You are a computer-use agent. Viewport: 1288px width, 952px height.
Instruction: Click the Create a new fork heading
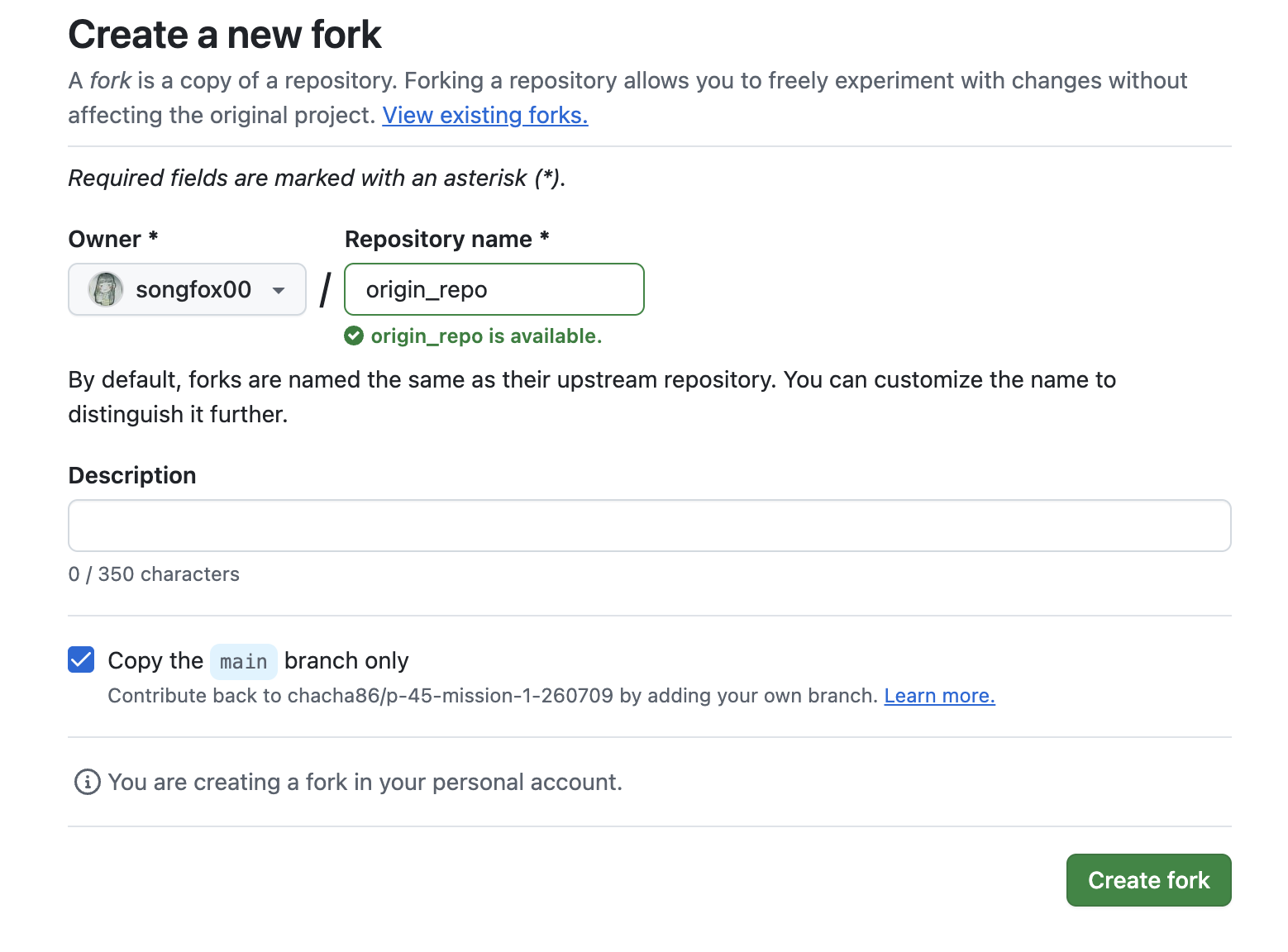225,35
